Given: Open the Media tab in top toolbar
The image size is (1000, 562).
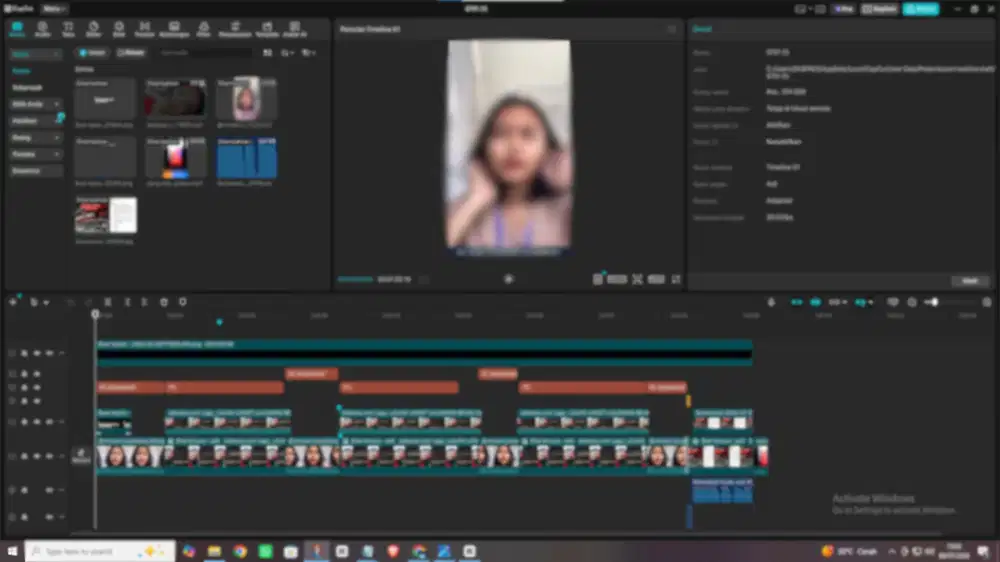Looking at the screenshot, I should tap(17, 29).
